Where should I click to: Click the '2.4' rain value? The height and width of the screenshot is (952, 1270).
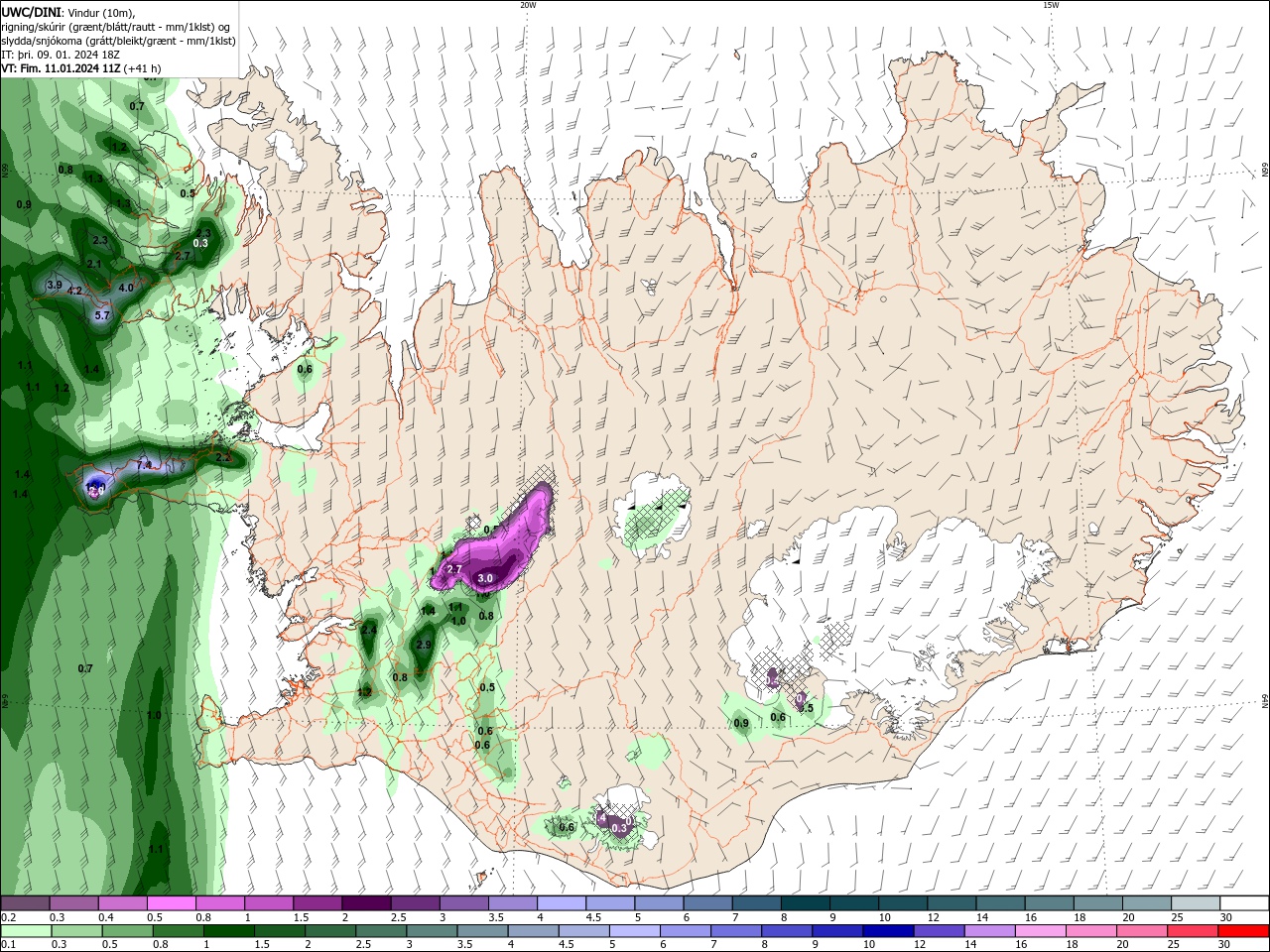[x=369, y=630]
